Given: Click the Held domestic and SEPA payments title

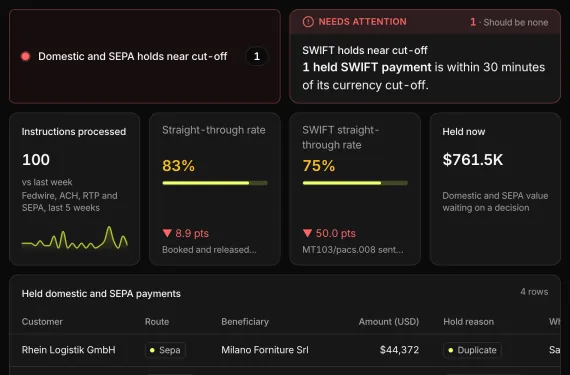Looking at the screenshot, I should (101, 294).
